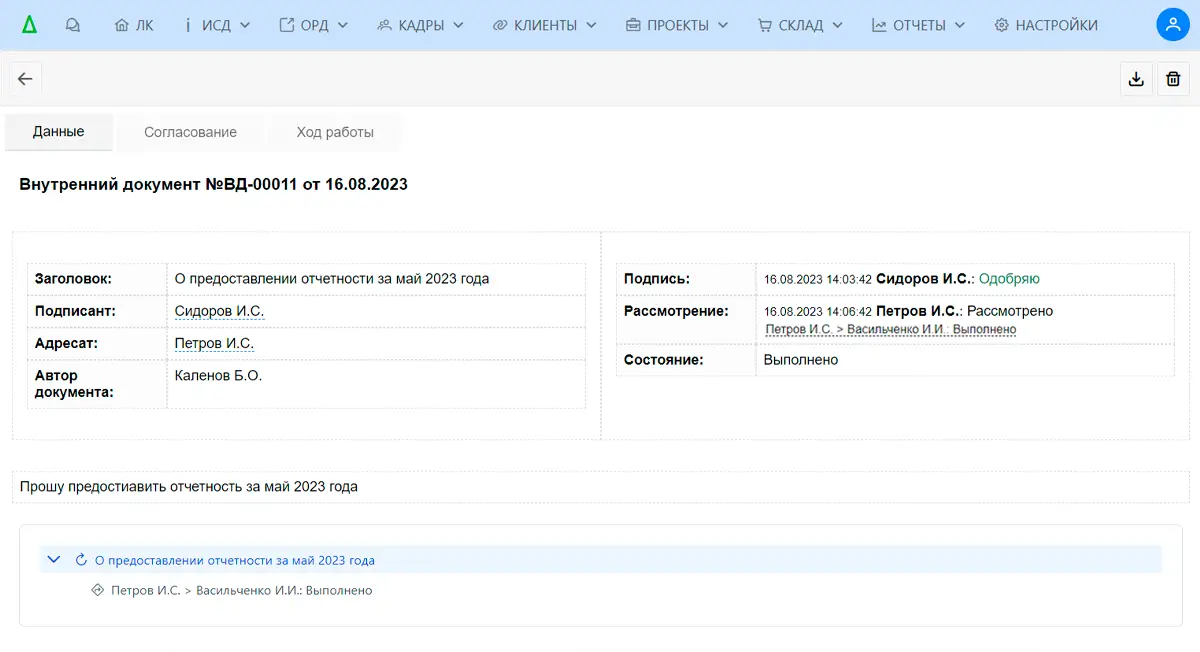1200x652 pixels.
Task: Click the Прошу предоставить отчетность body text
Action: coord(189,487)
